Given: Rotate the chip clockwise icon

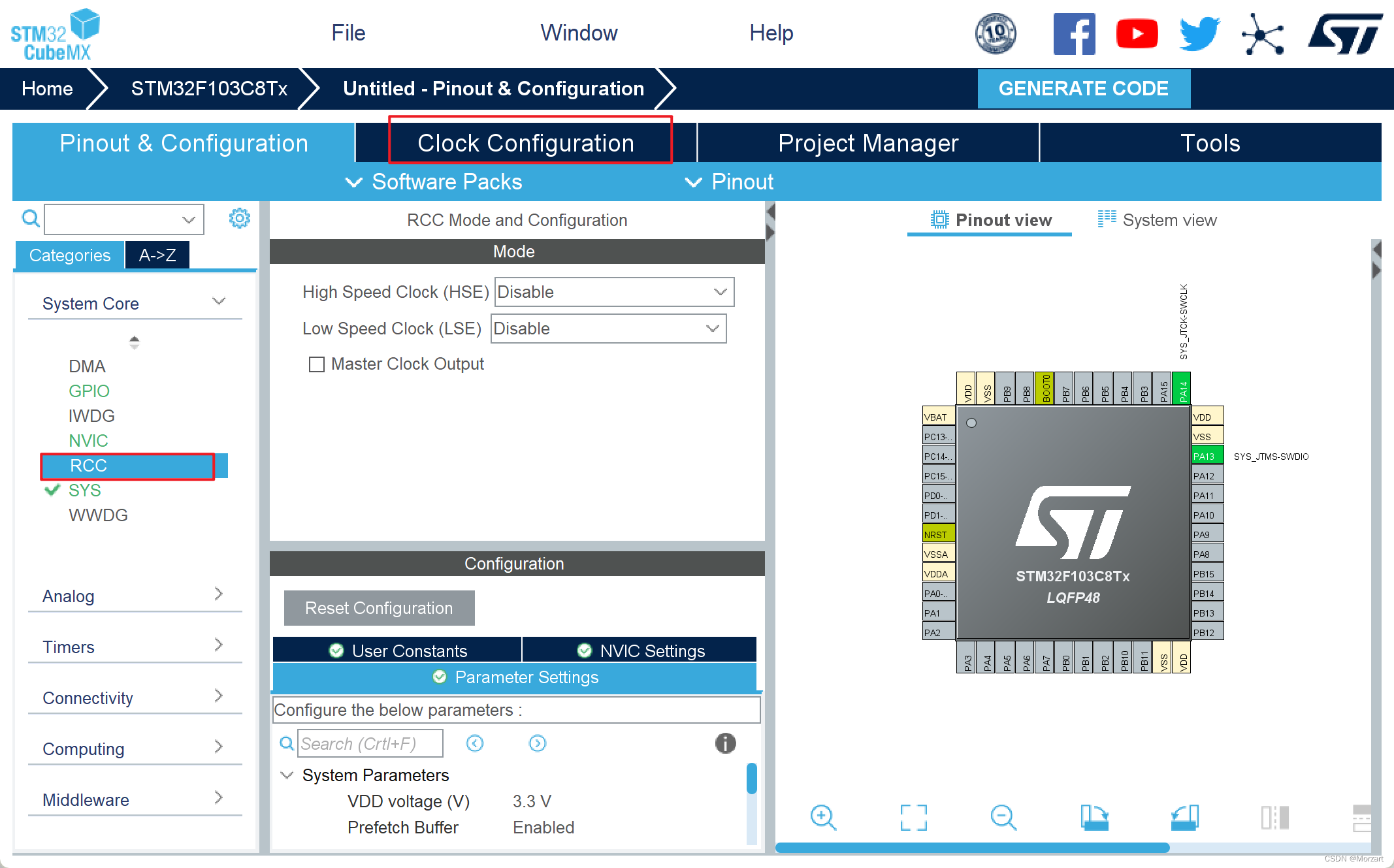Looking at the screenshot, I should [x=1094, y=817].
